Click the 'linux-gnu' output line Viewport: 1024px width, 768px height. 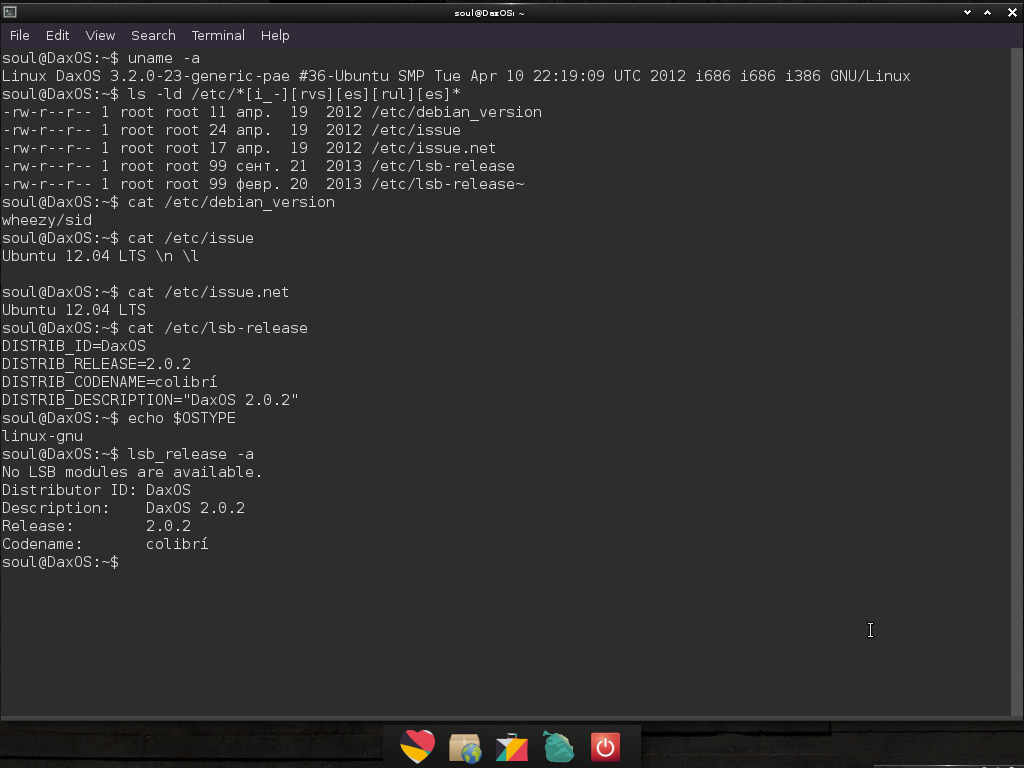pyautogui.click(x=42, y=436)
